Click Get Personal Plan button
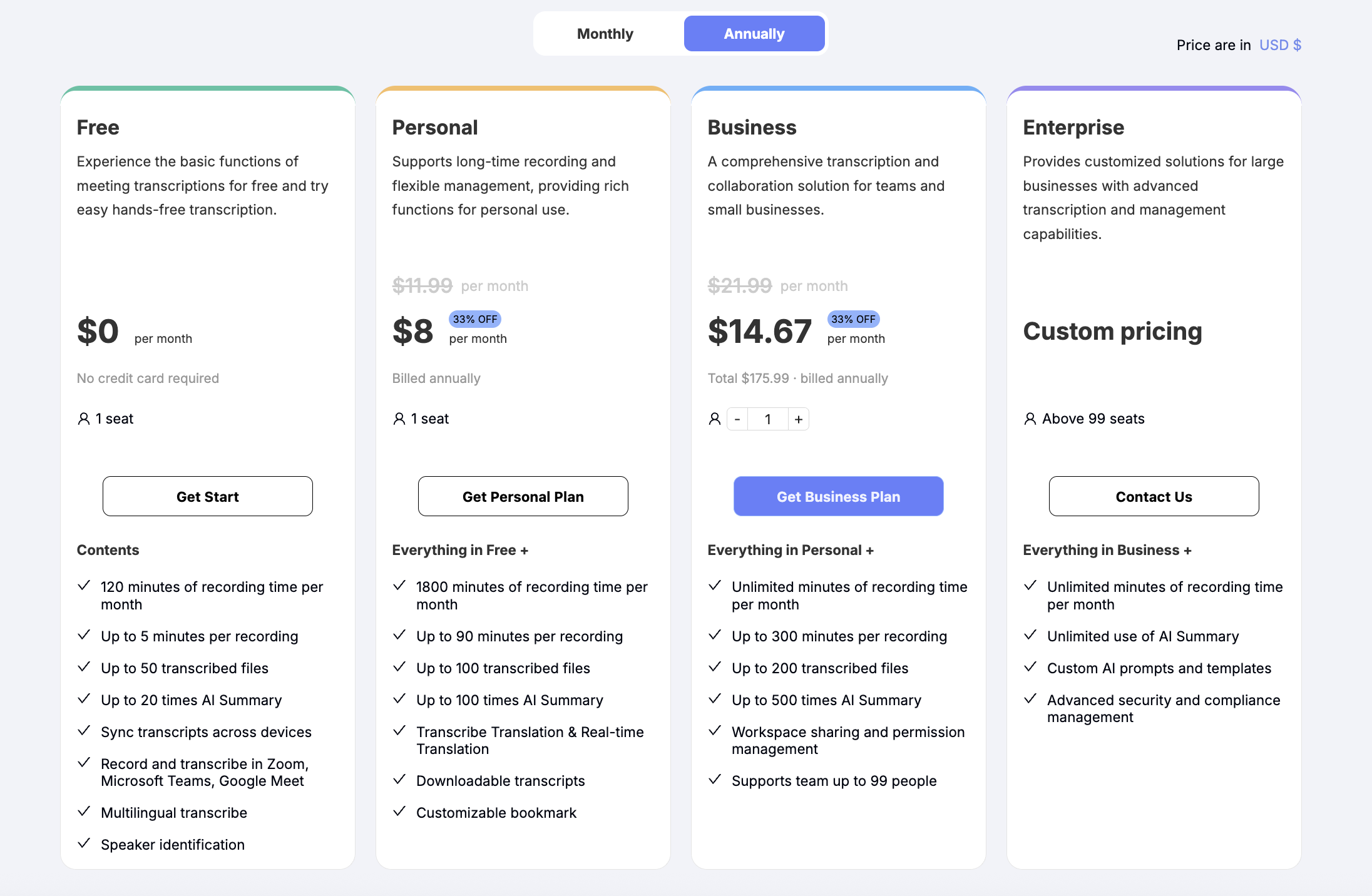Screen dimensions: 1372x896 [523, 497]
